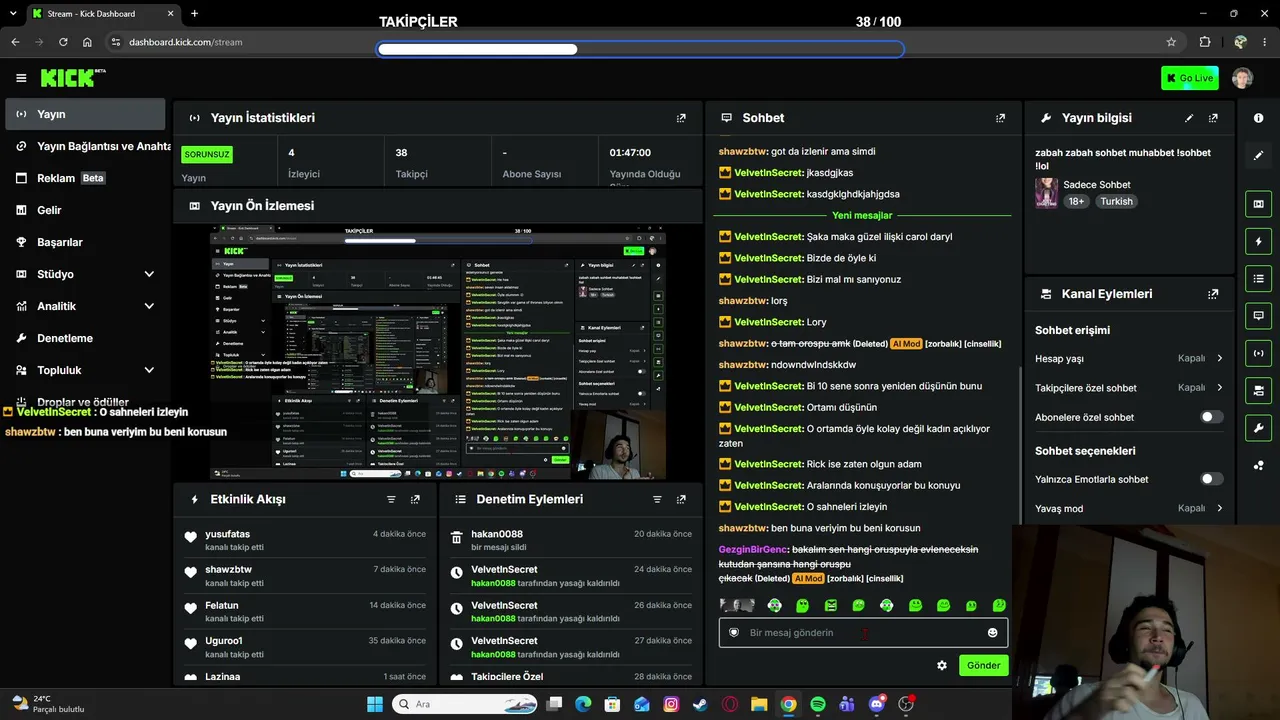Image resolution: width=1280 pixels, height=720 pixels.
Task: Click the 18+ tag in stream info
Action: click(1076, 201)
